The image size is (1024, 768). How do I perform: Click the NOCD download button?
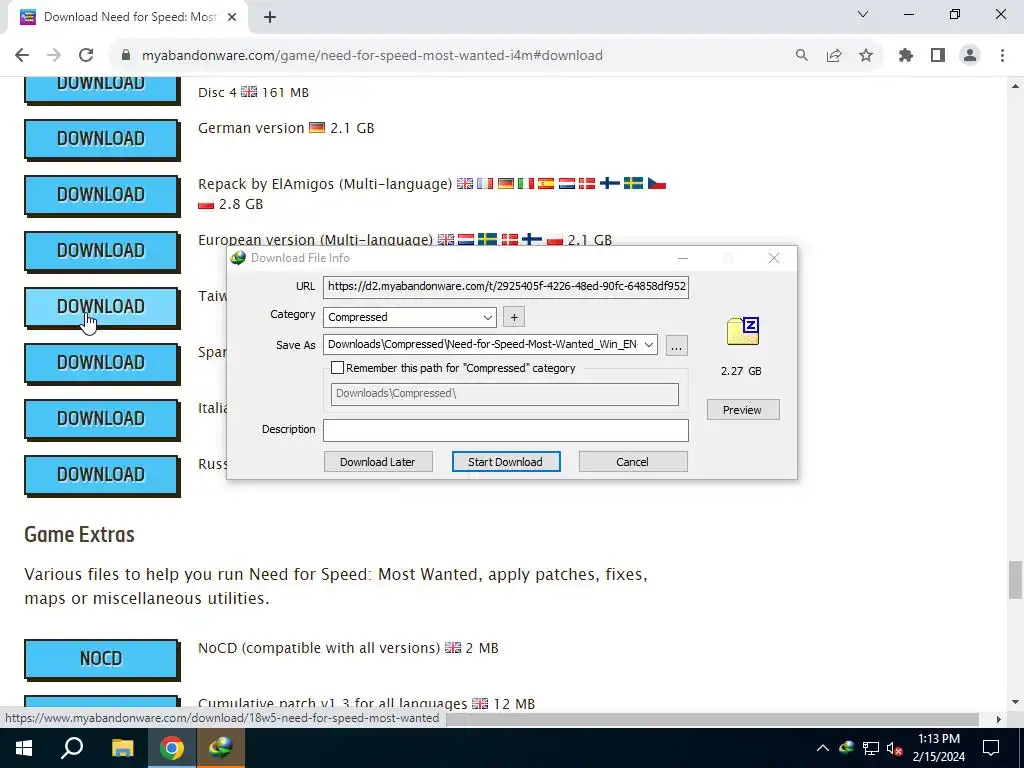101,658
